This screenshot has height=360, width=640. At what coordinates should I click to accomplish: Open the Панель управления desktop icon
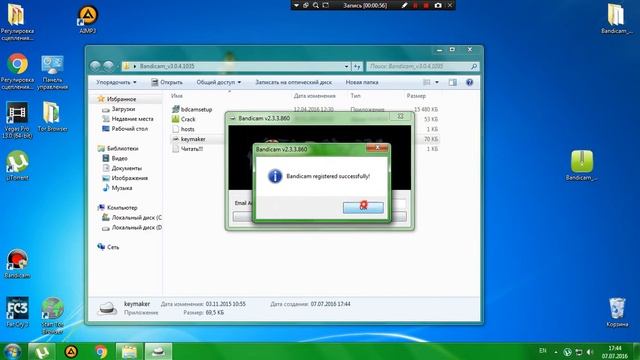coord(52,72)
